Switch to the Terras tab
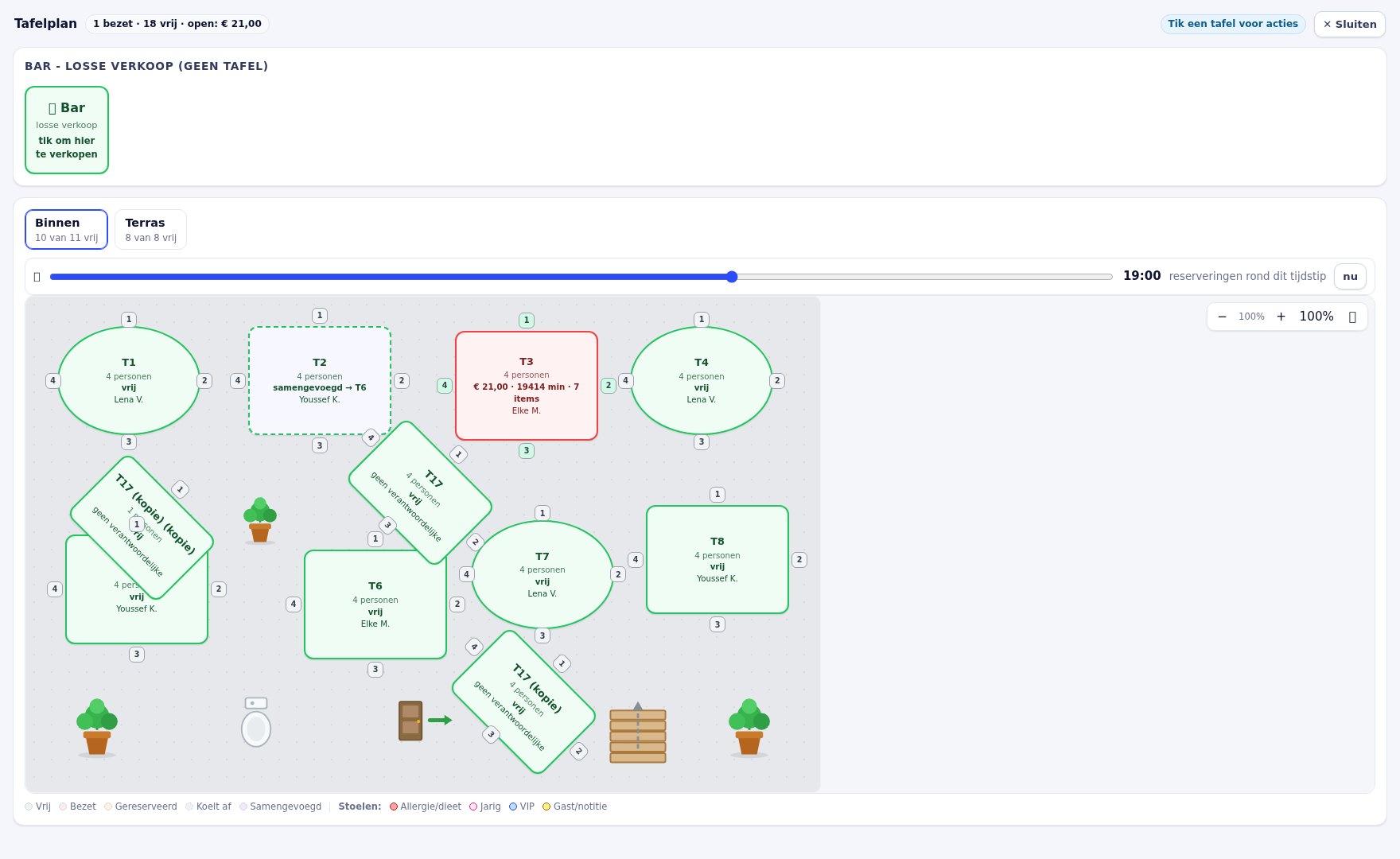 click(150, 229)
